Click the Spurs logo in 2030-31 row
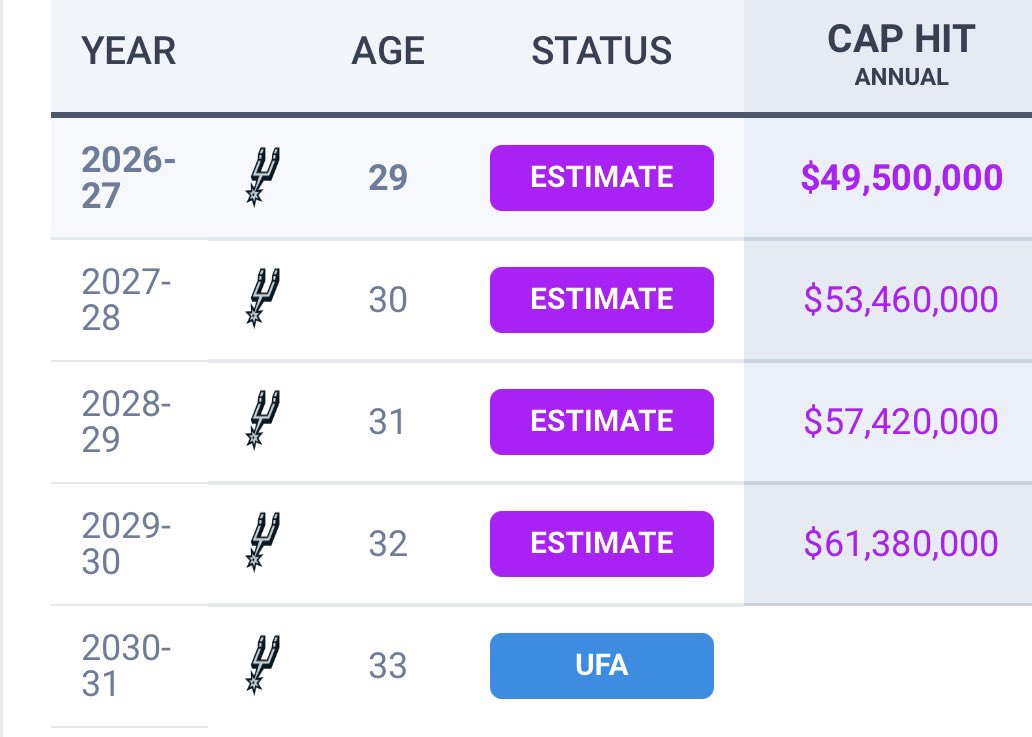 (263, 665)
